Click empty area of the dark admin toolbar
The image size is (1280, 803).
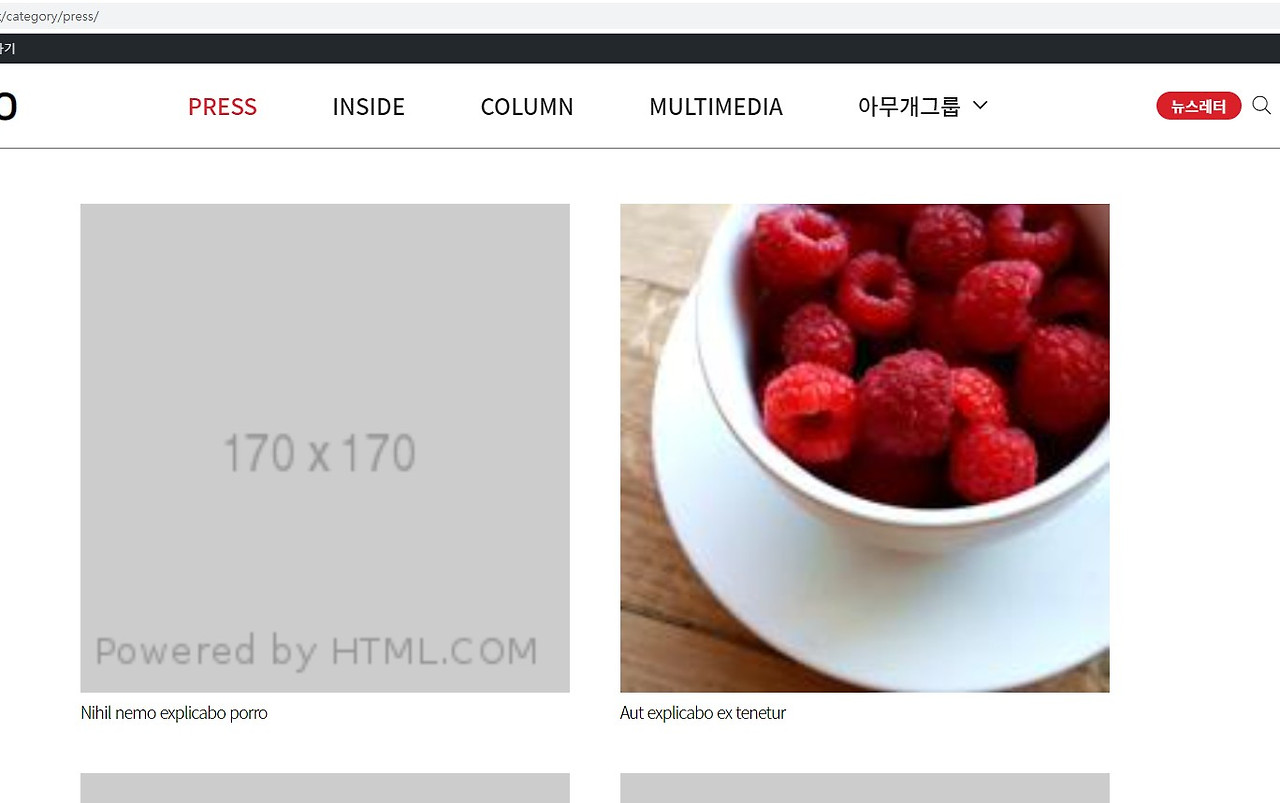(x=640, y=48)
